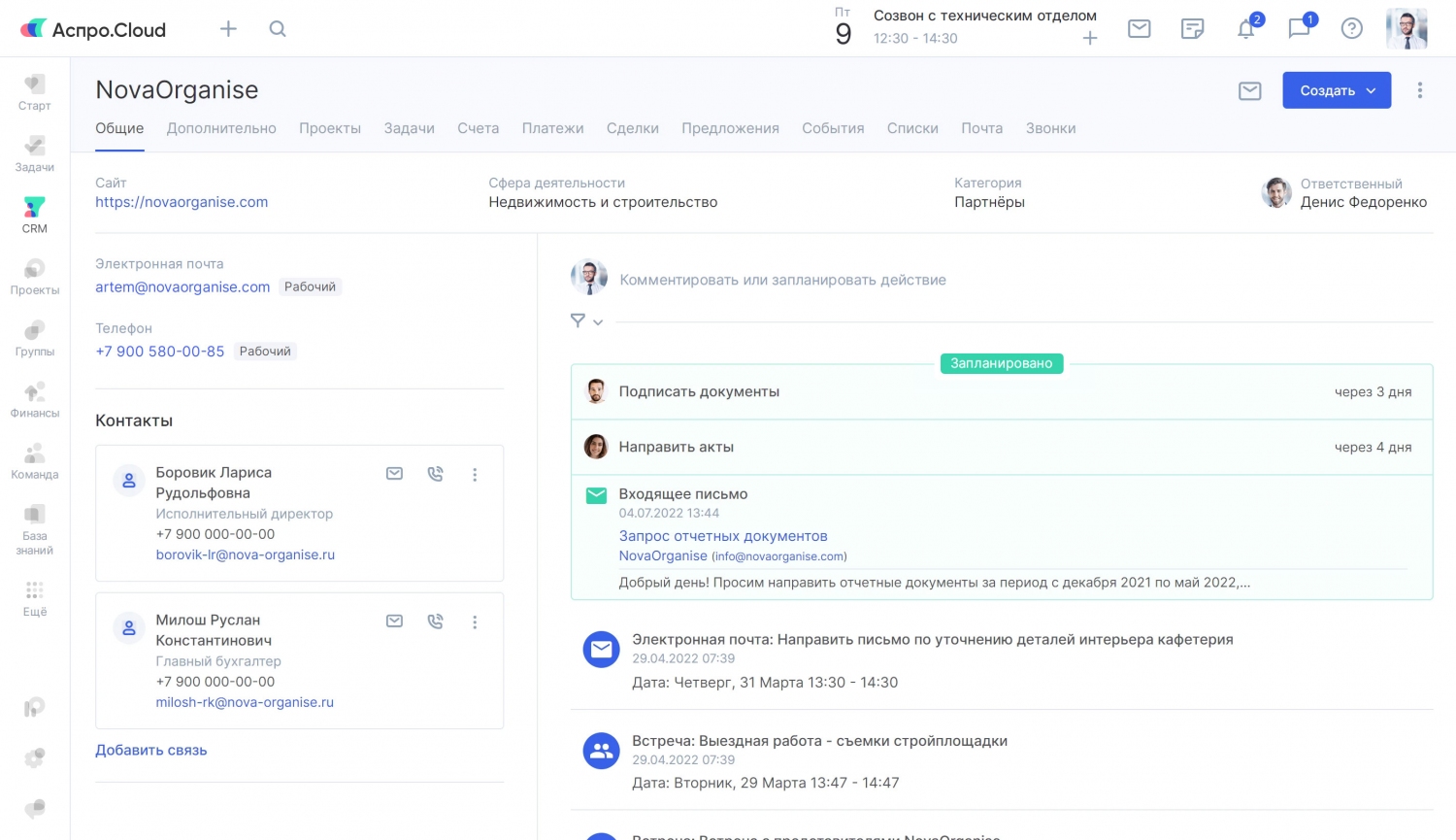Open the CRM section in sidebar
Image resolution: width=1456 pixels, height=840 pixels.
[x=34, y=215]
